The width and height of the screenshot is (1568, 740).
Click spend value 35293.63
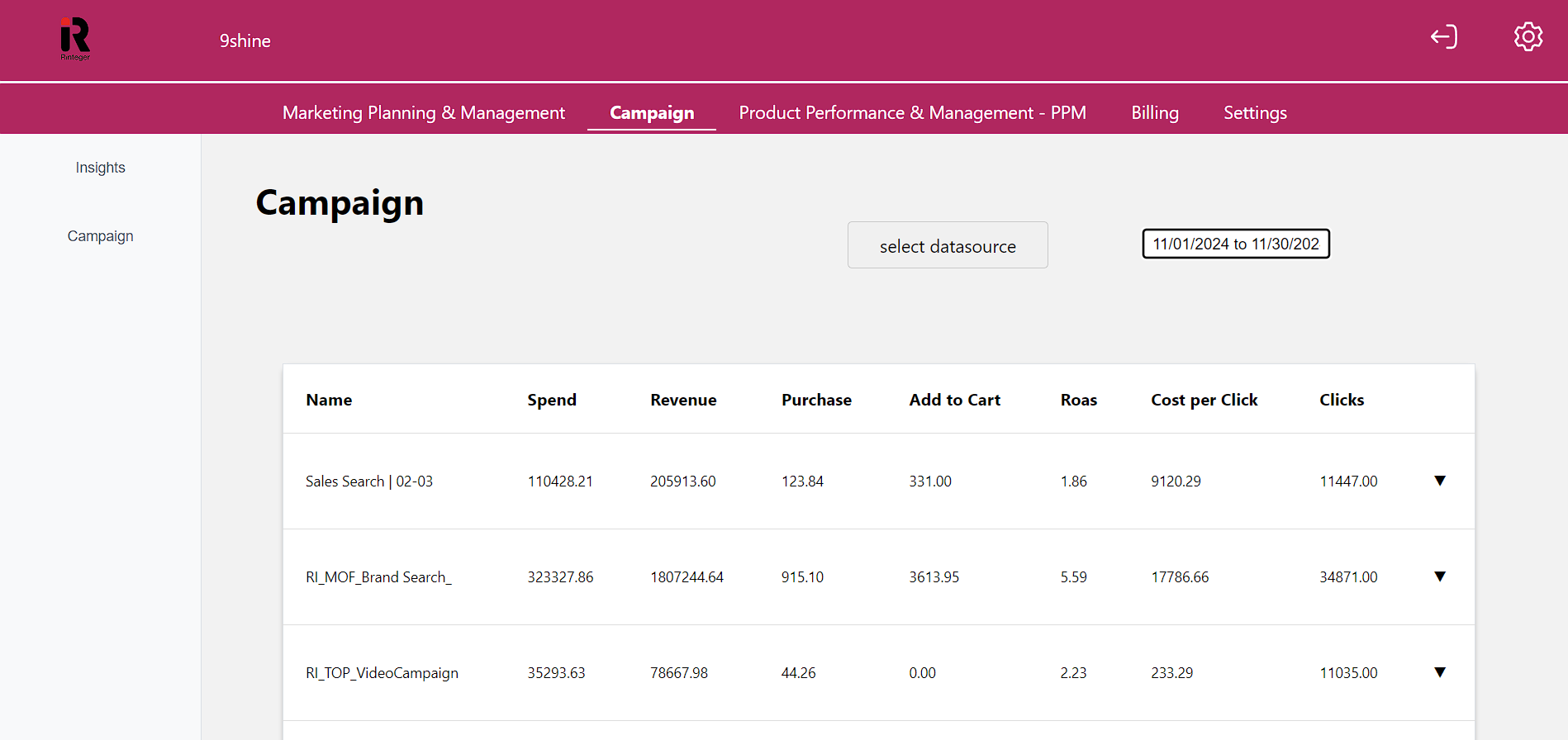[556, 673]
